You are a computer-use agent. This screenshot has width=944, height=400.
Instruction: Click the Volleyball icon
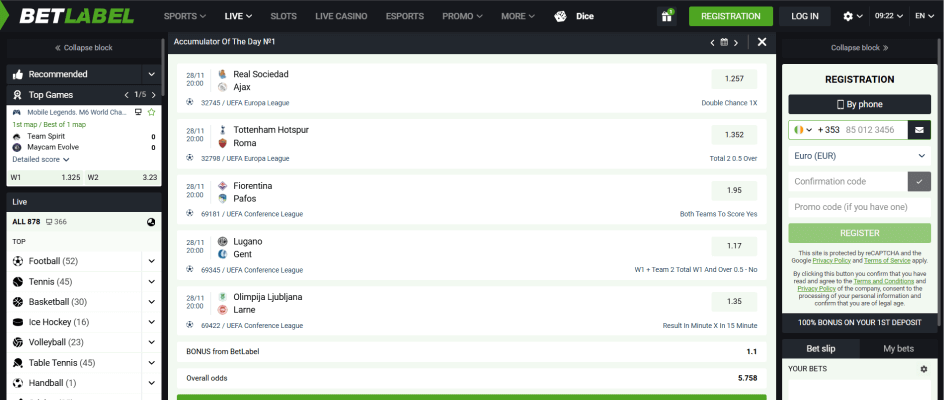[17, 343]
